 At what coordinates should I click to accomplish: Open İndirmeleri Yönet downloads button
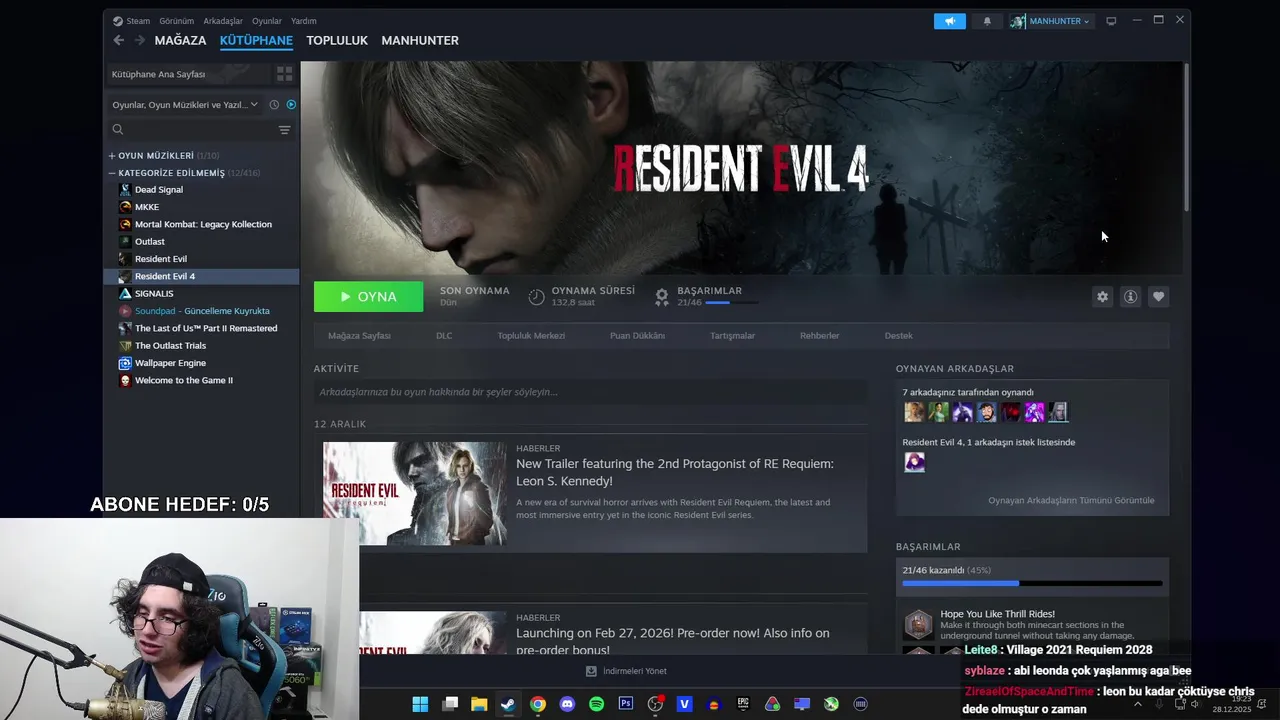click(626, 671)
